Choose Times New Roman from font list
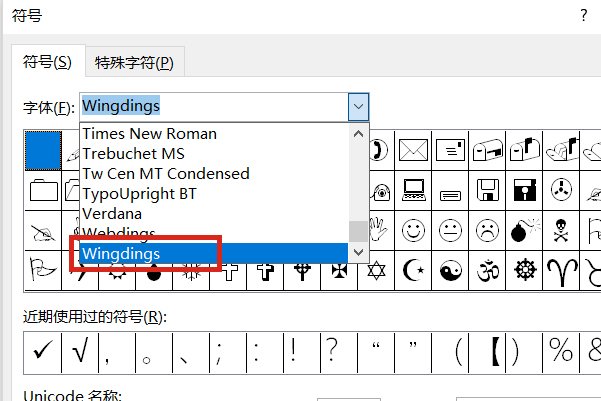Image resolution: width=601 pixels, height=401 pixels. 214,133
